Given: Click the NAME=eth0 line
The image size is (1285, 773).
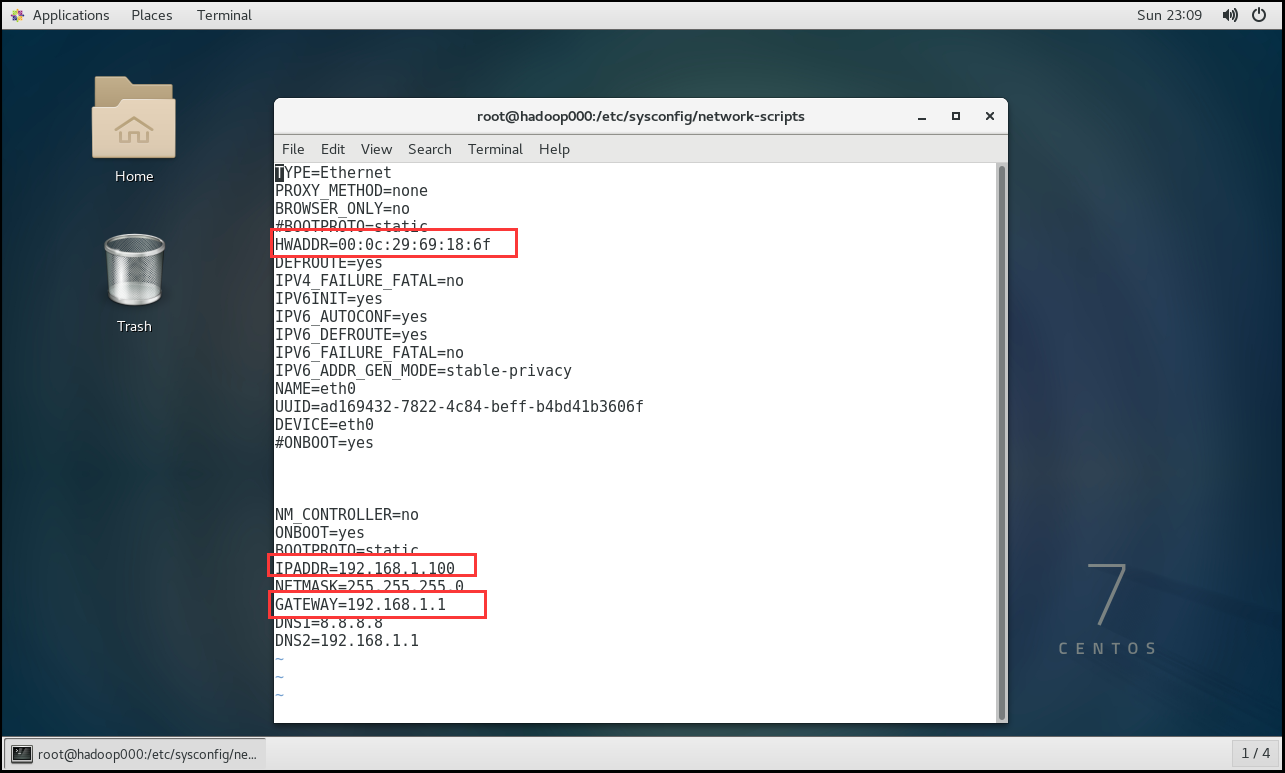Looking at the screenshot, I should (315, 389).
